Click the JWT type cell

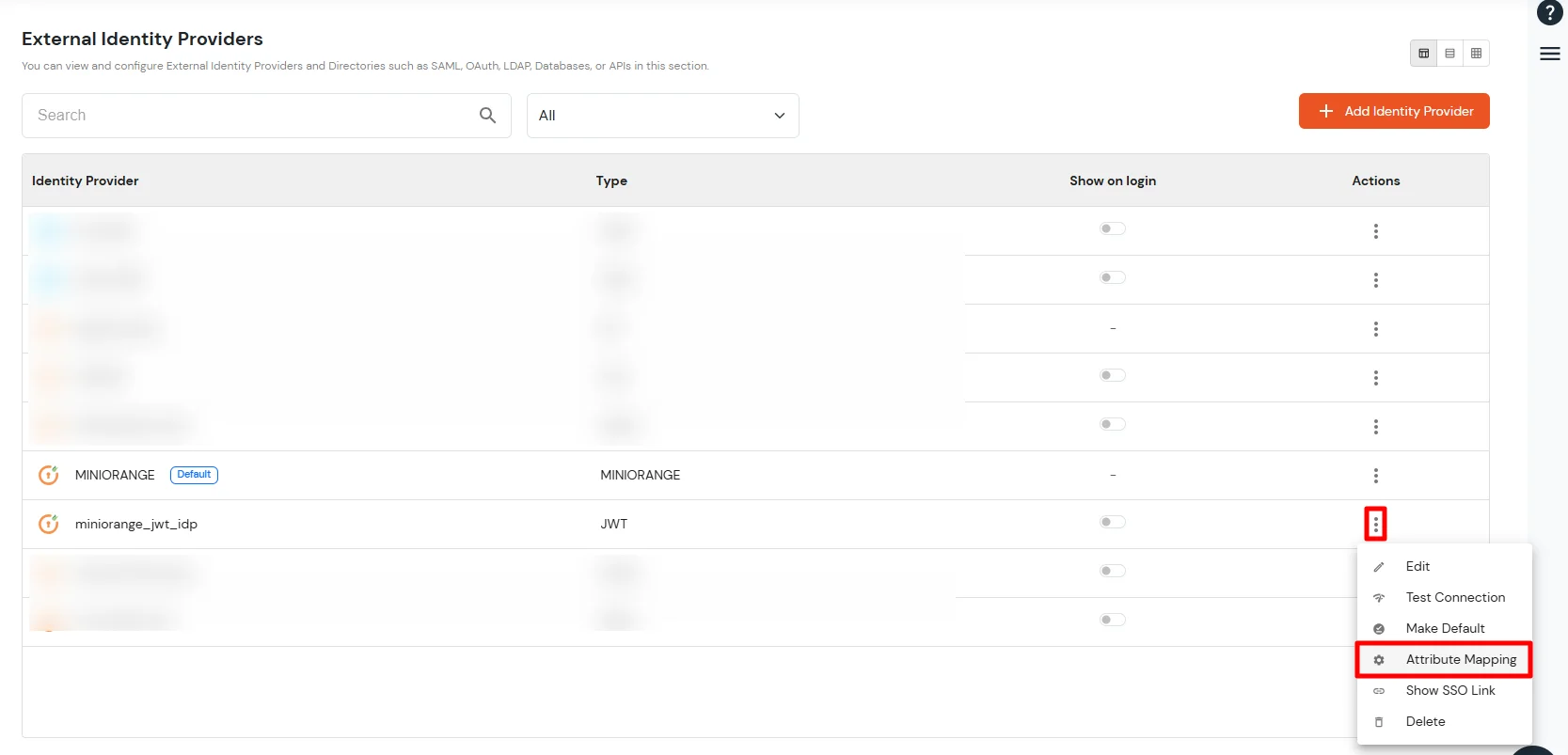tap(614, 524)
